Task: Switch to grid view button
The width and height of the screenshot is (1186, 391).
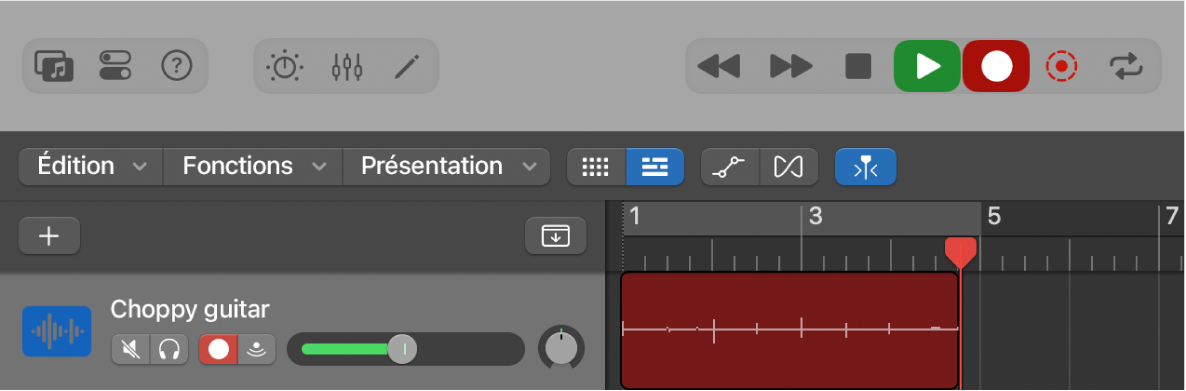Action: coord(596,167)
